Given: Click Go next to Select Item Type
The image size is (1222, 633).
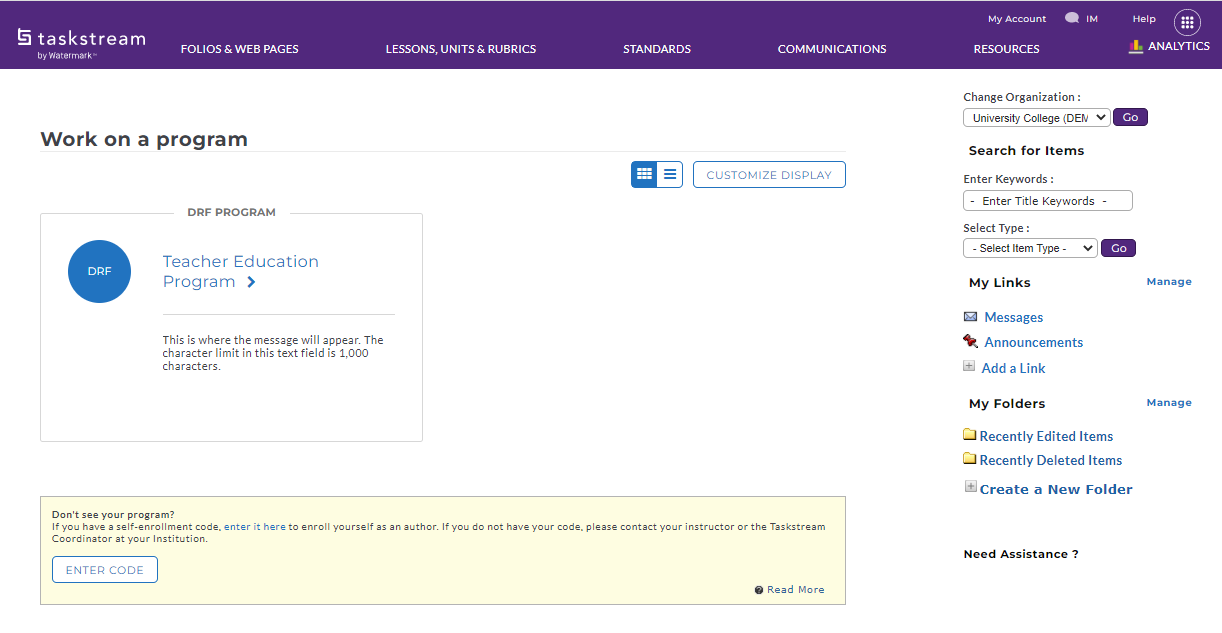Looking at the screenshot, I should click(x=1118, y=248).
